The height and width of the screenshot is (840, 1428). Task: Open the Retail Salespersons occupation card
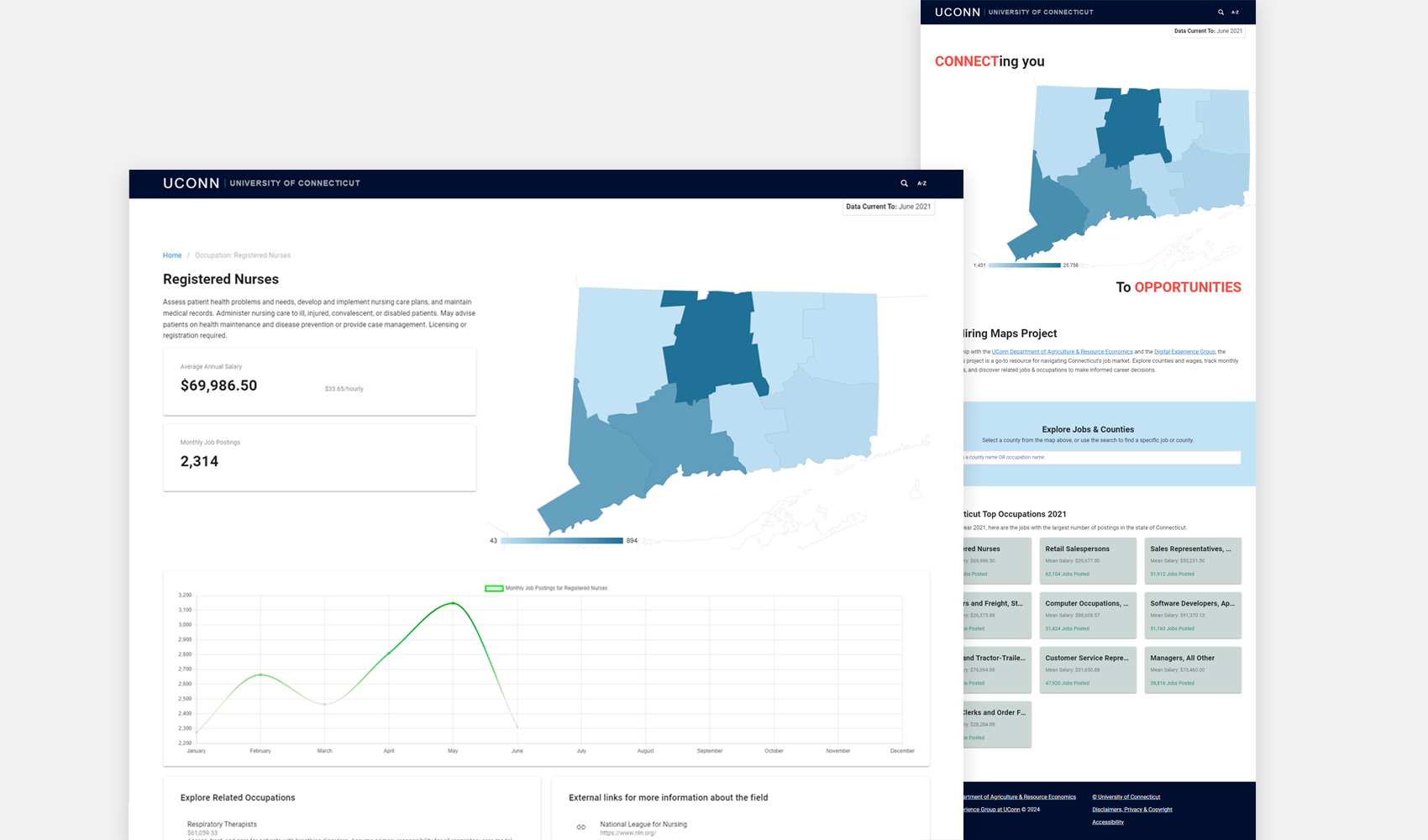(1088, 560)
